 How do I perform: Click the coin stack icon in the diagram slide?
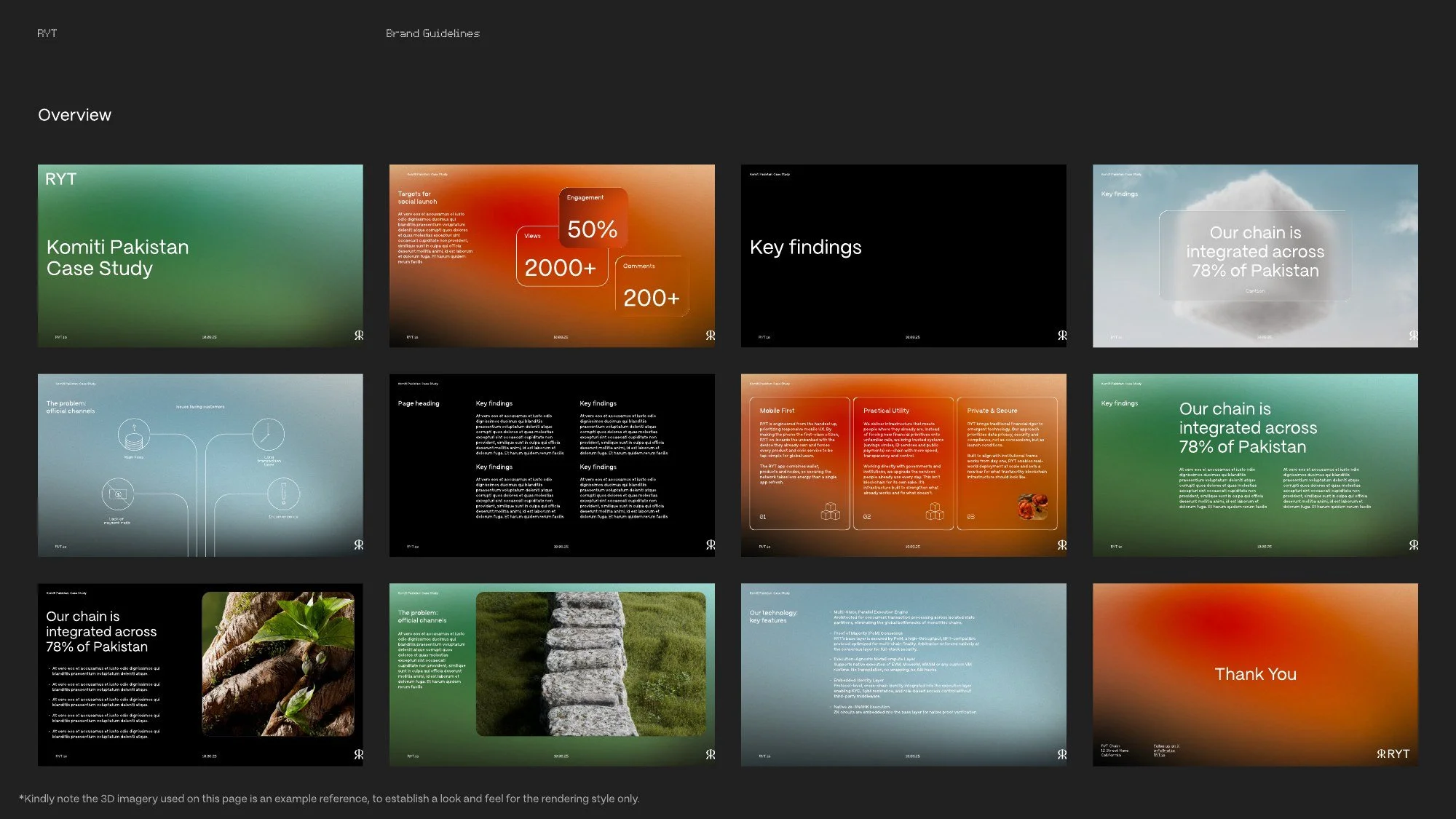click(134, 435)
